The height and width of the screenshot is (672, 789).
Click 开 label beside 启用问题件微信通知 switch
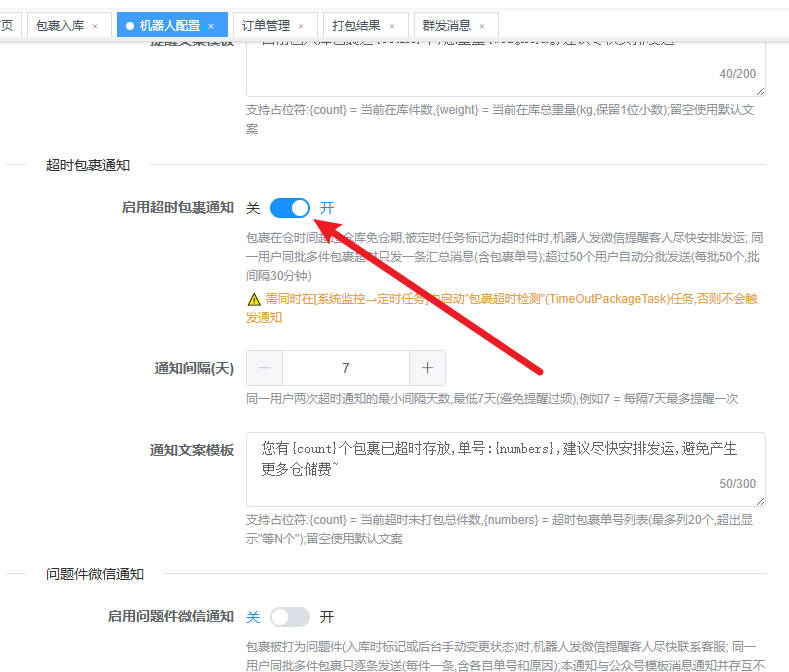coord(327,617)
